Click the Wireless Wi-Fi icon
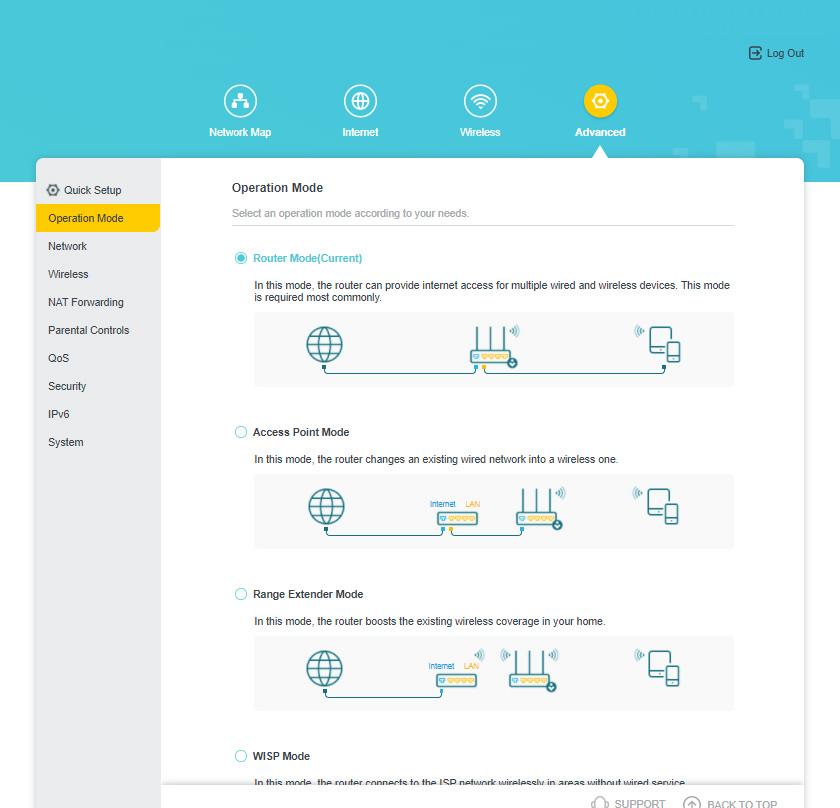 coord(480,101)
